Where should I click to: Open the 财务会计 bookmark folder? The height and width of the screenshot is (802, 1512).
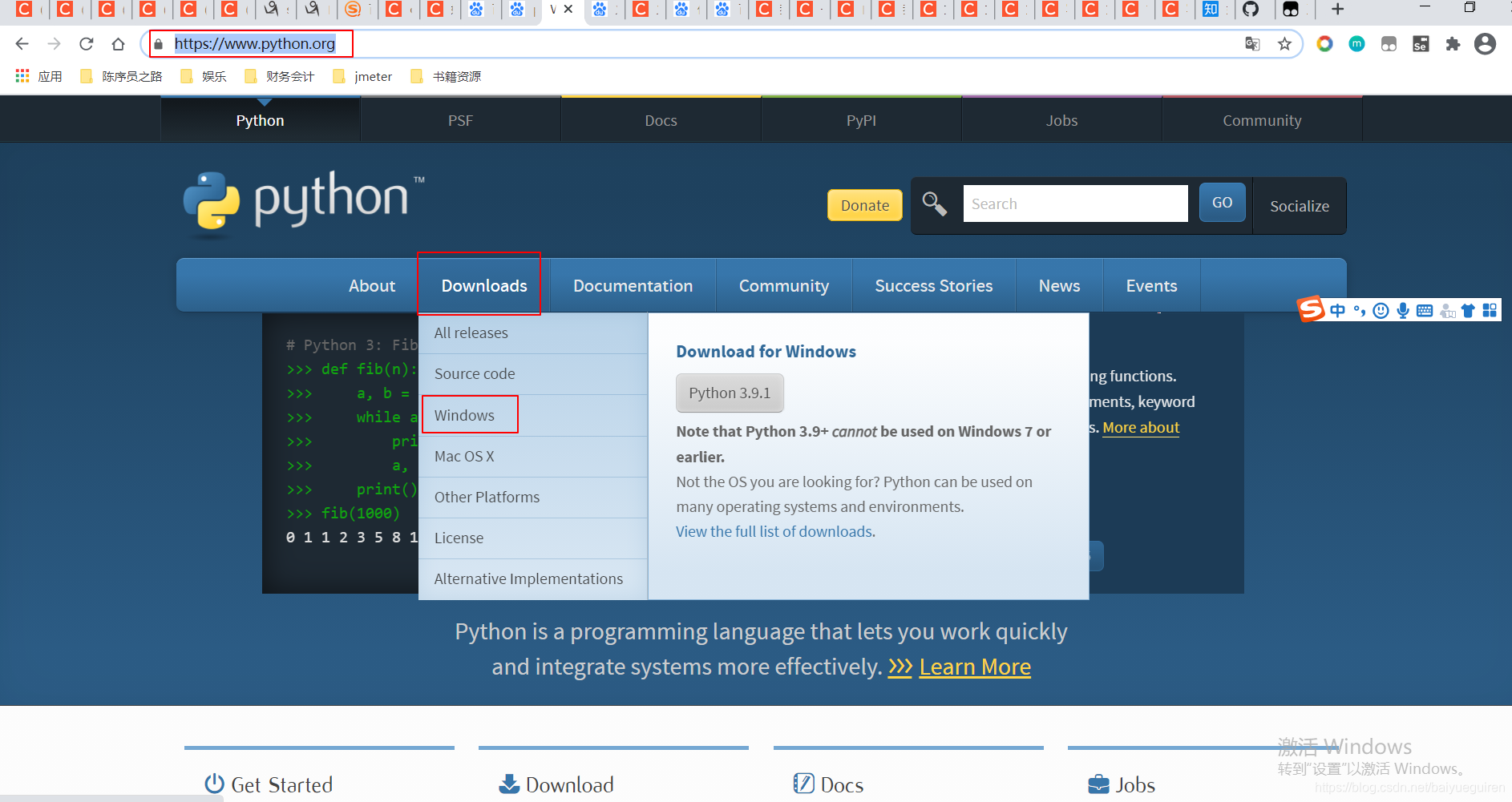click(280, 76)
